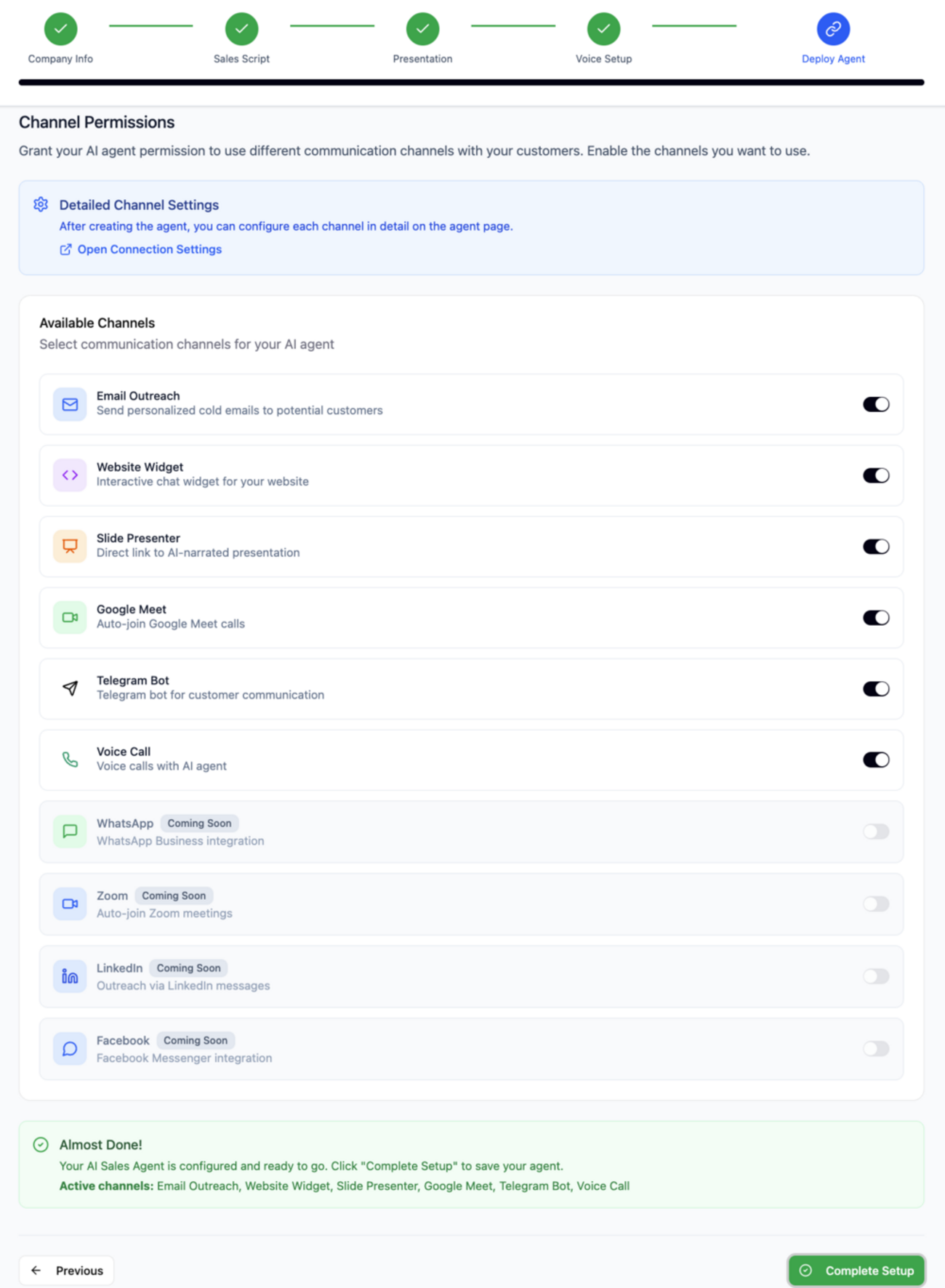Switch to the Voice Setup step

[603, 29]
